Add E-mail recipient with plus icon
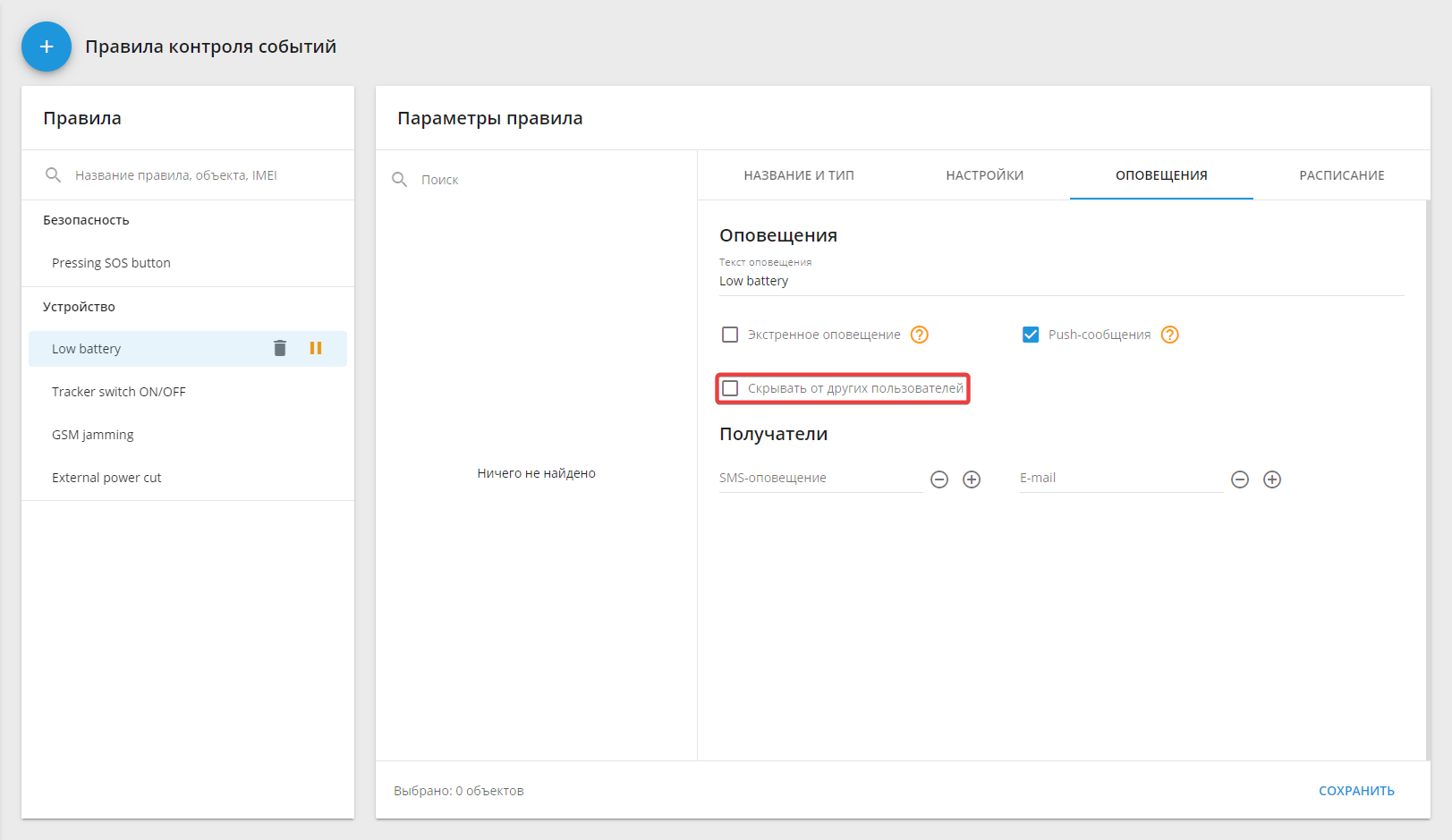The width and height of the screenshot is (1452, 840). 1272,479
